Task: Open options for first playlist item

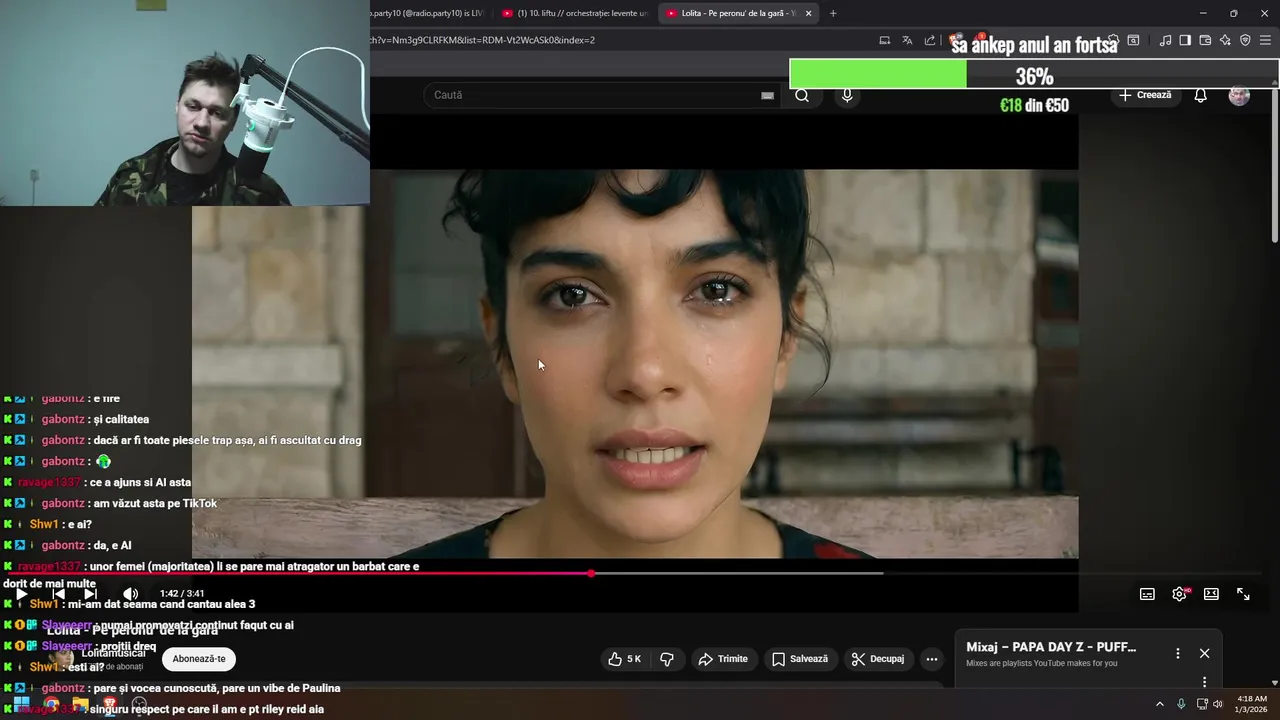Action: (x=1204, y=682)
